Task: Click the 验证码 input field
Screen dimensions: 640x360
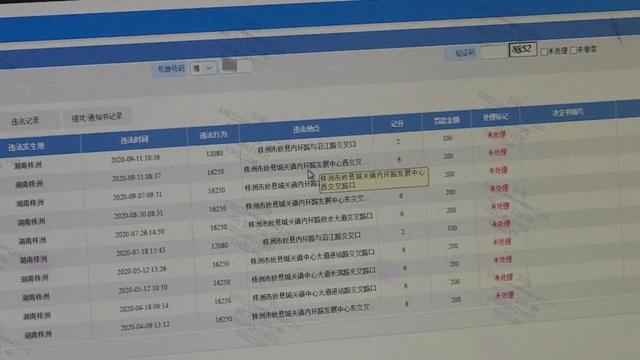Action: tap(493, 51)
